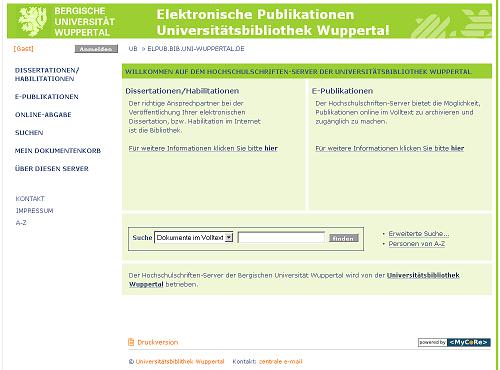Click the Dissertationen/Habilitationen panel heading
The height and width of the screenshot is (370, 500).
(x=182, y=91)
